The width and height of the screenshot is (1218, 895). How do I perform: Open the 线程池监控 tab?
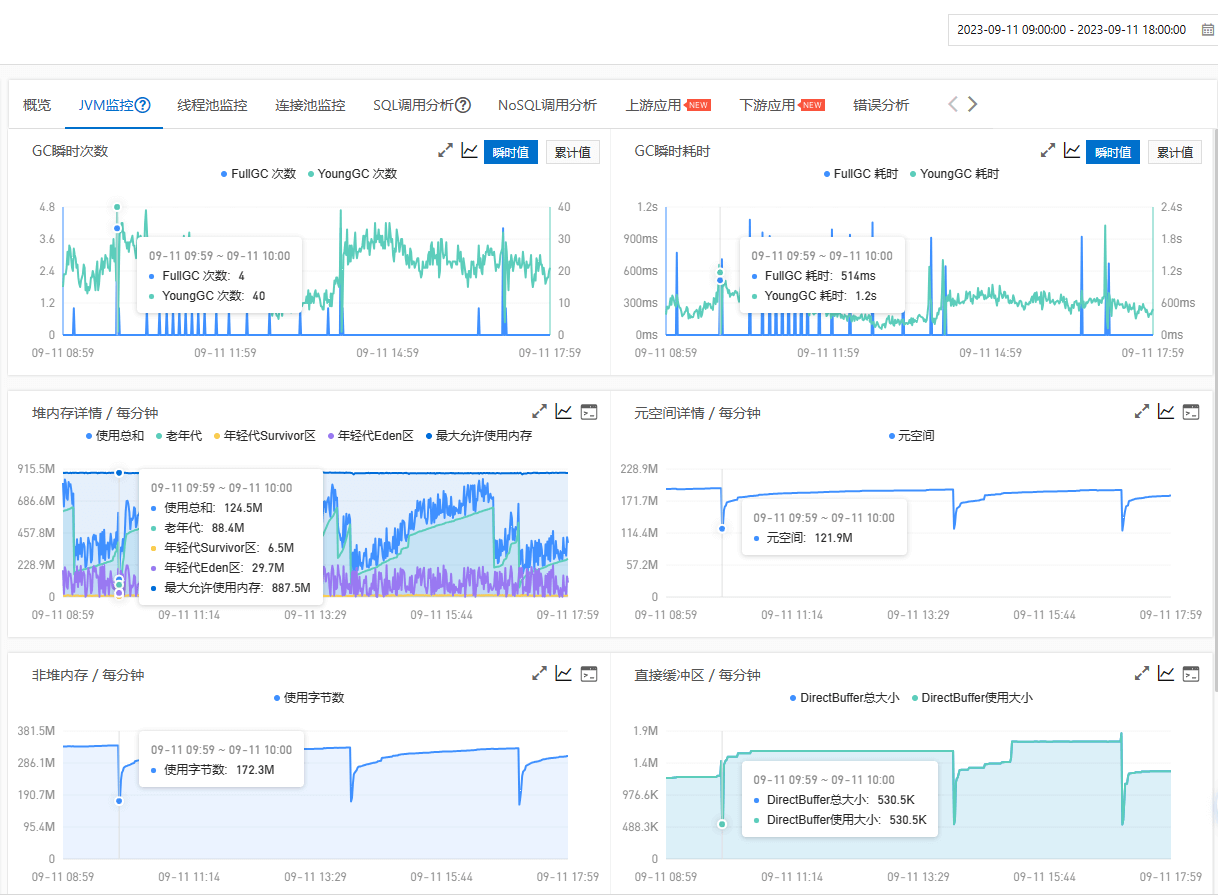point(212,105)
